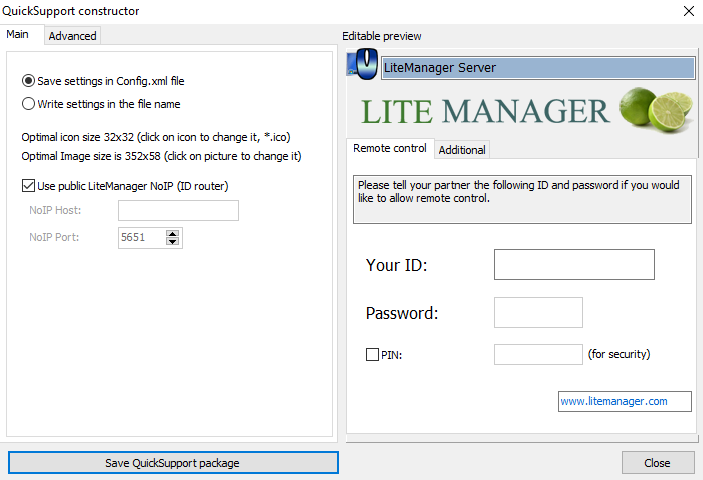Click Save QuickSupport package button
703x480 pixels.
173,463
